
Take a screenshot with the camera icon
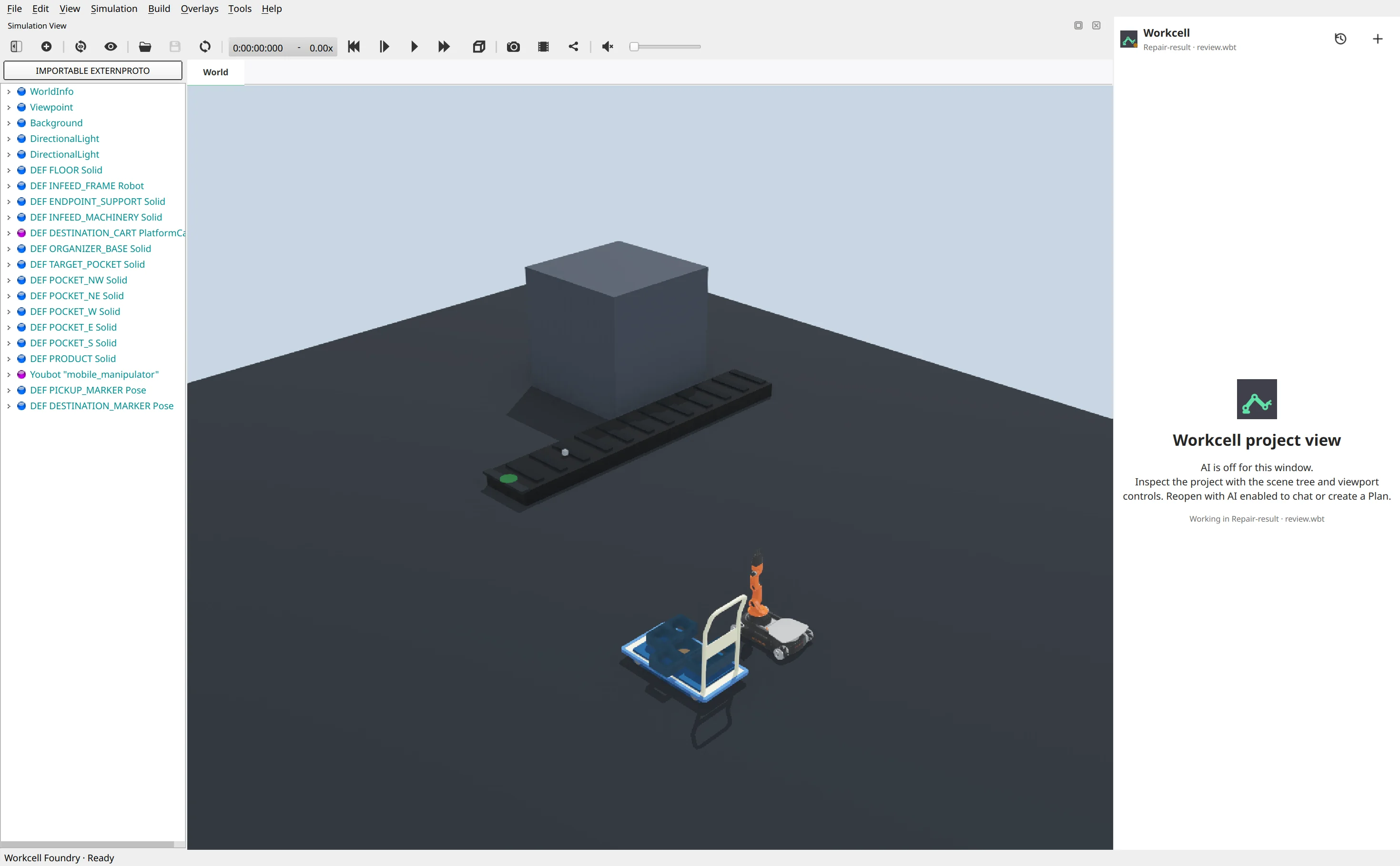[x=513, y=47]
